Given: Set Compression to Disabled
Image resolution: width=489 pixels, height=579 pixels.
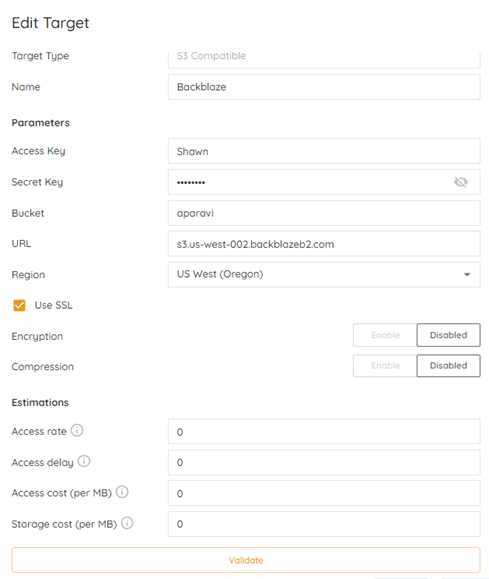Looking at the screenshot, I should pos(448,366).
